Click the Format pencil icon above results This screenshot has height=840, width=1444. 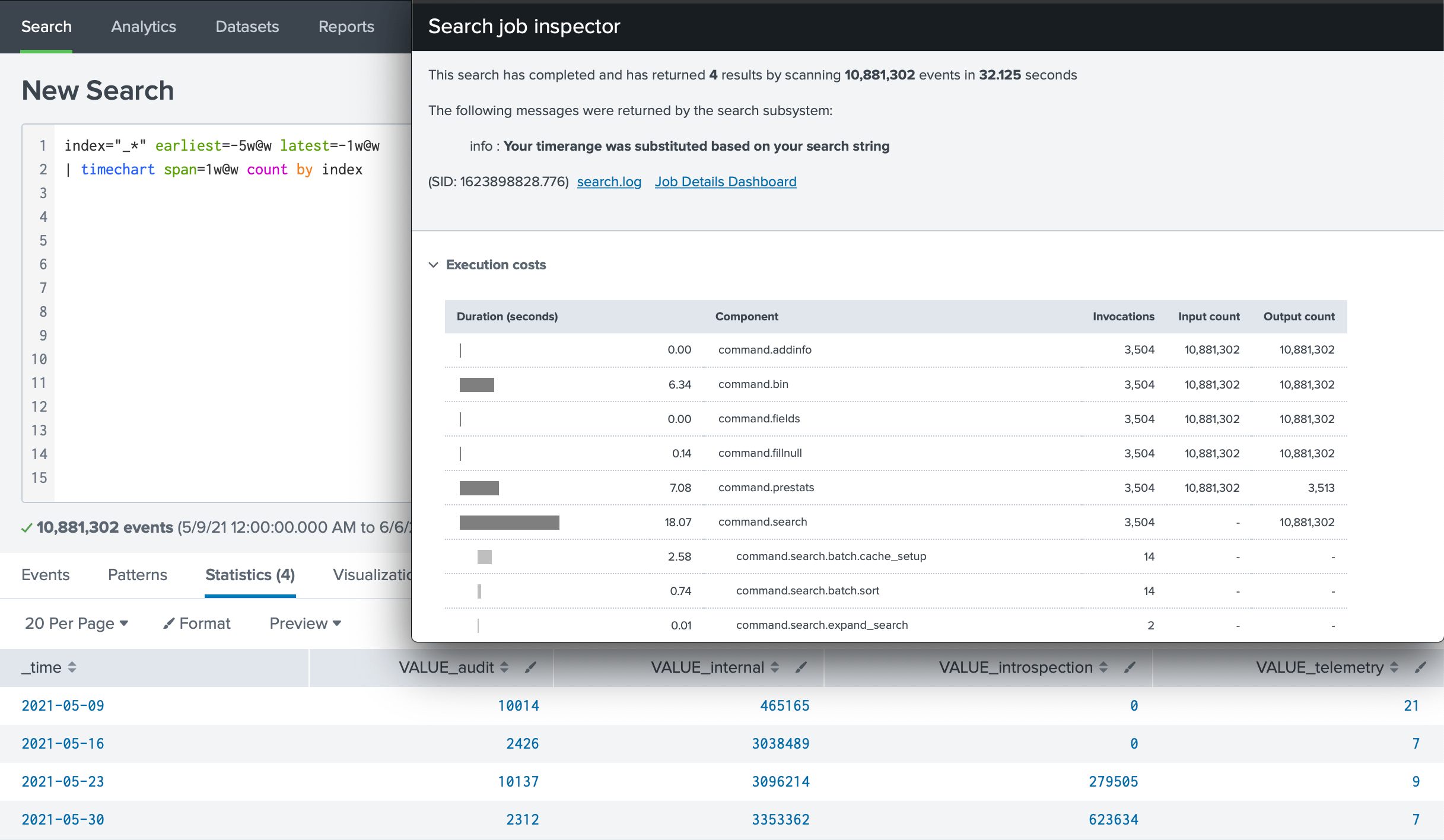point(170,623)
